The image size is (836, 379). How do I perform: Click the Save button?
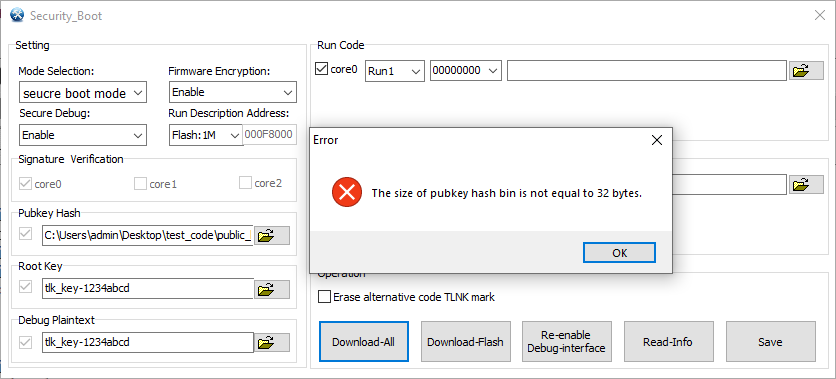[770, 342]
